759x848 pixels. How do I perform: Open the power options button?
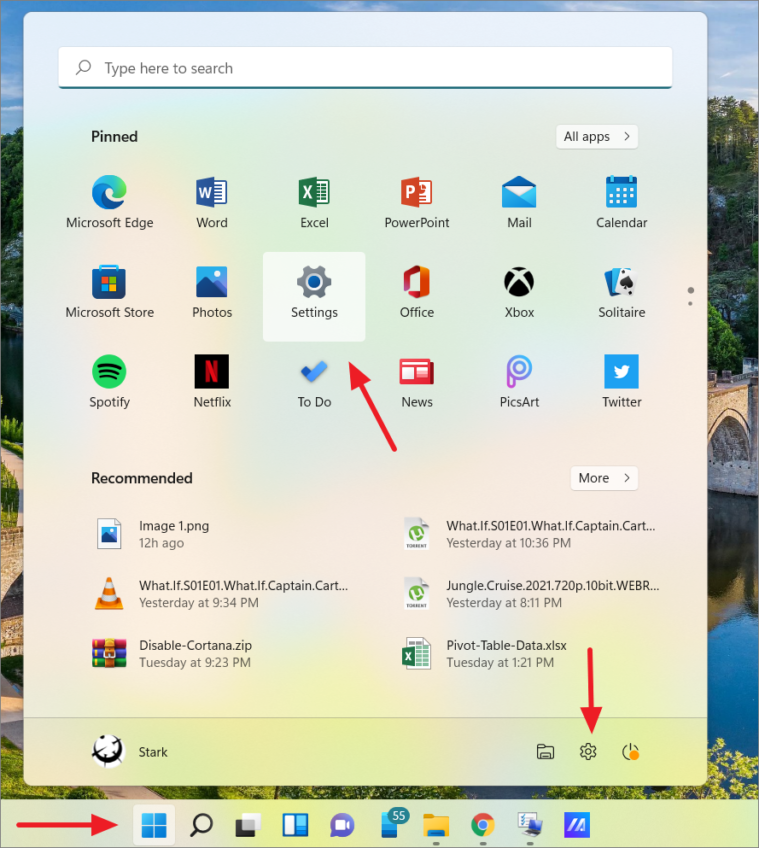point(630,752)
